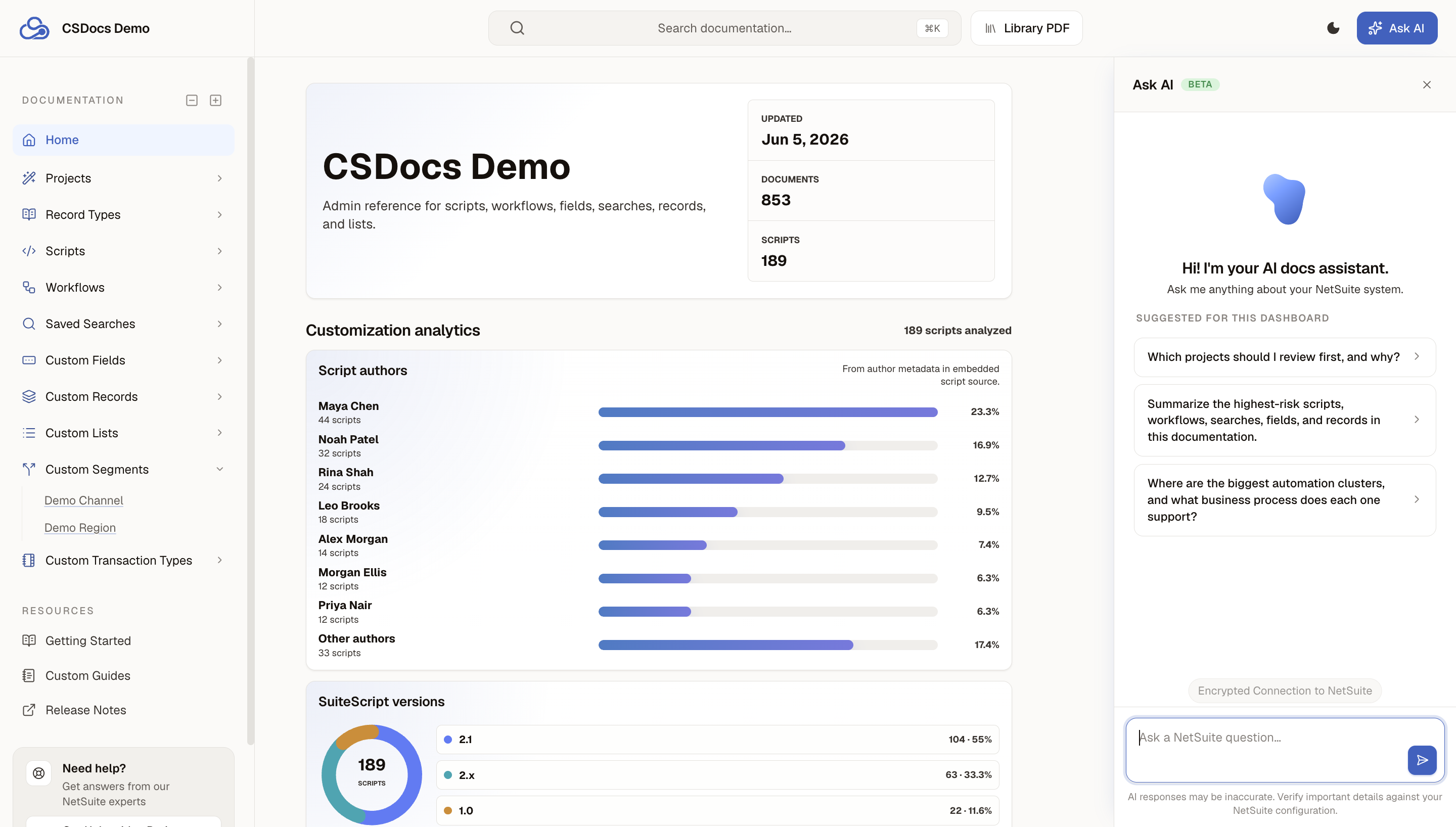
Task: Click Other authors' 17.4% progress bar
Action: coord(768,645)
